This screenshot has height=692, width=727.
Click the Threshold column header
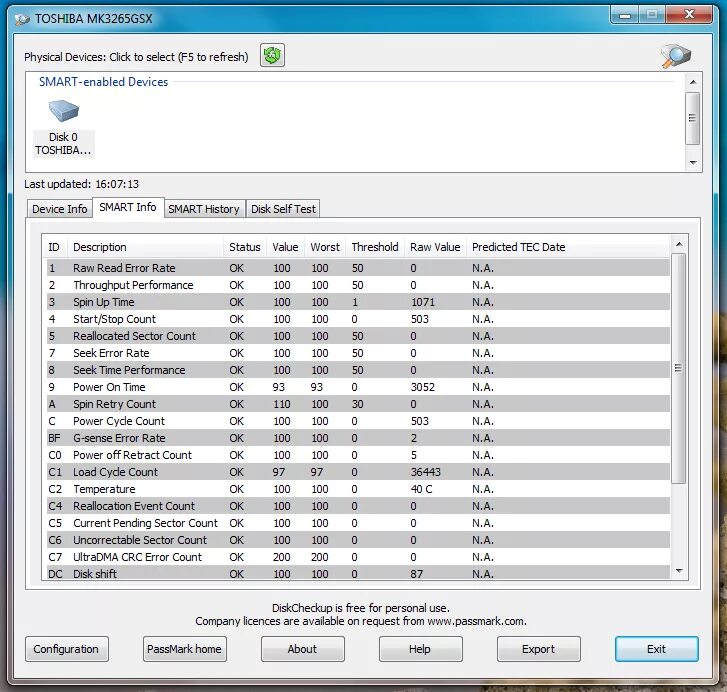tap(375, 247)
